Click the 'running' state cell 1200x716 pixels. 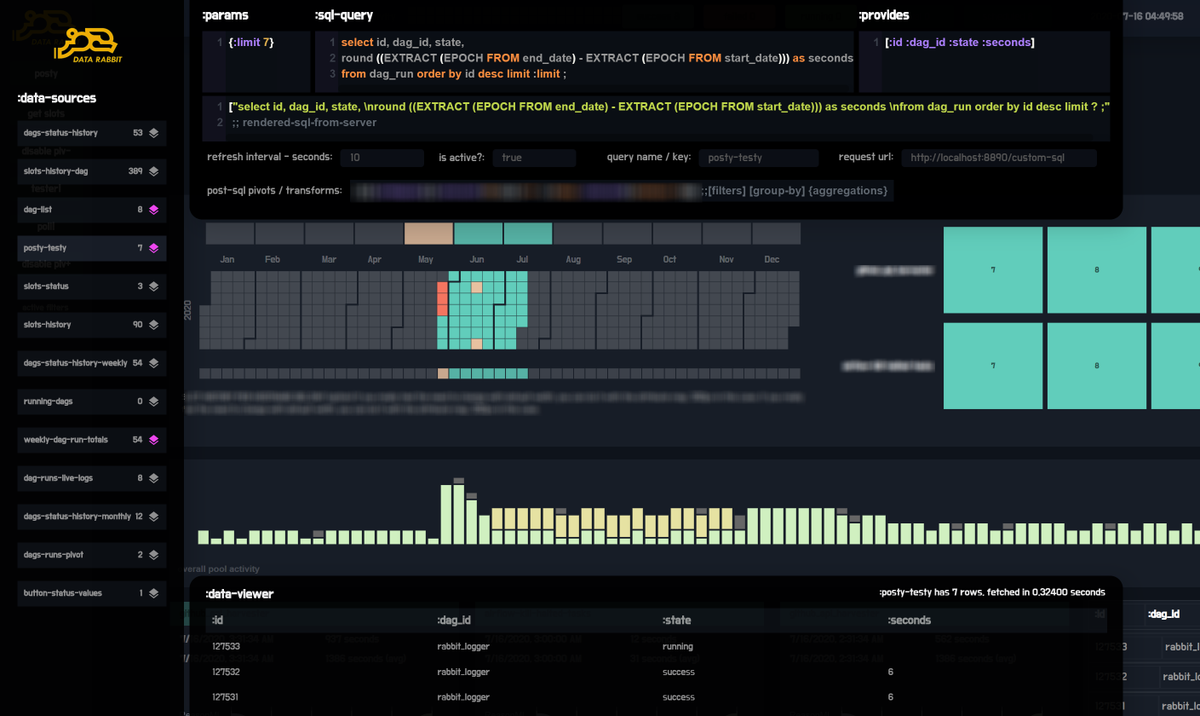tap(677, 647)
